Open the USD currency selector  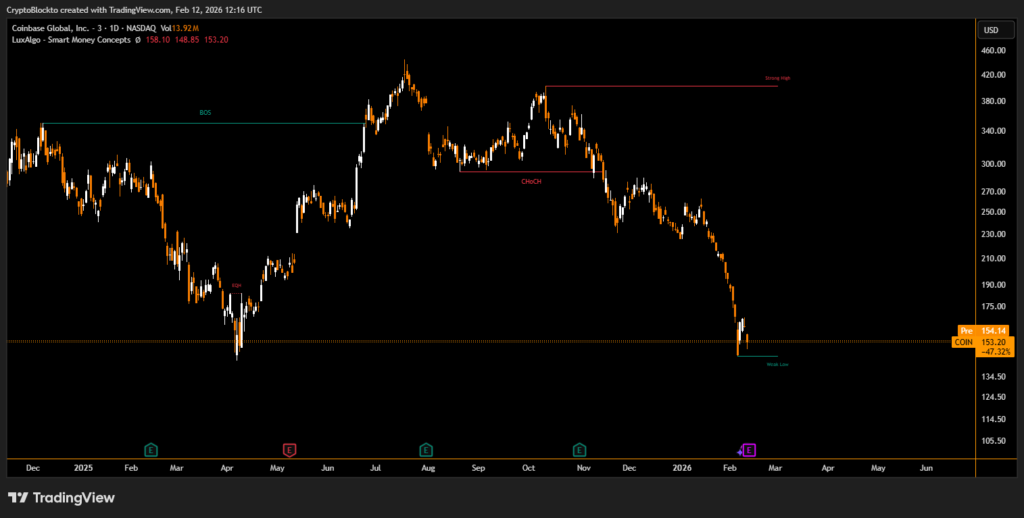coord(991,30)
